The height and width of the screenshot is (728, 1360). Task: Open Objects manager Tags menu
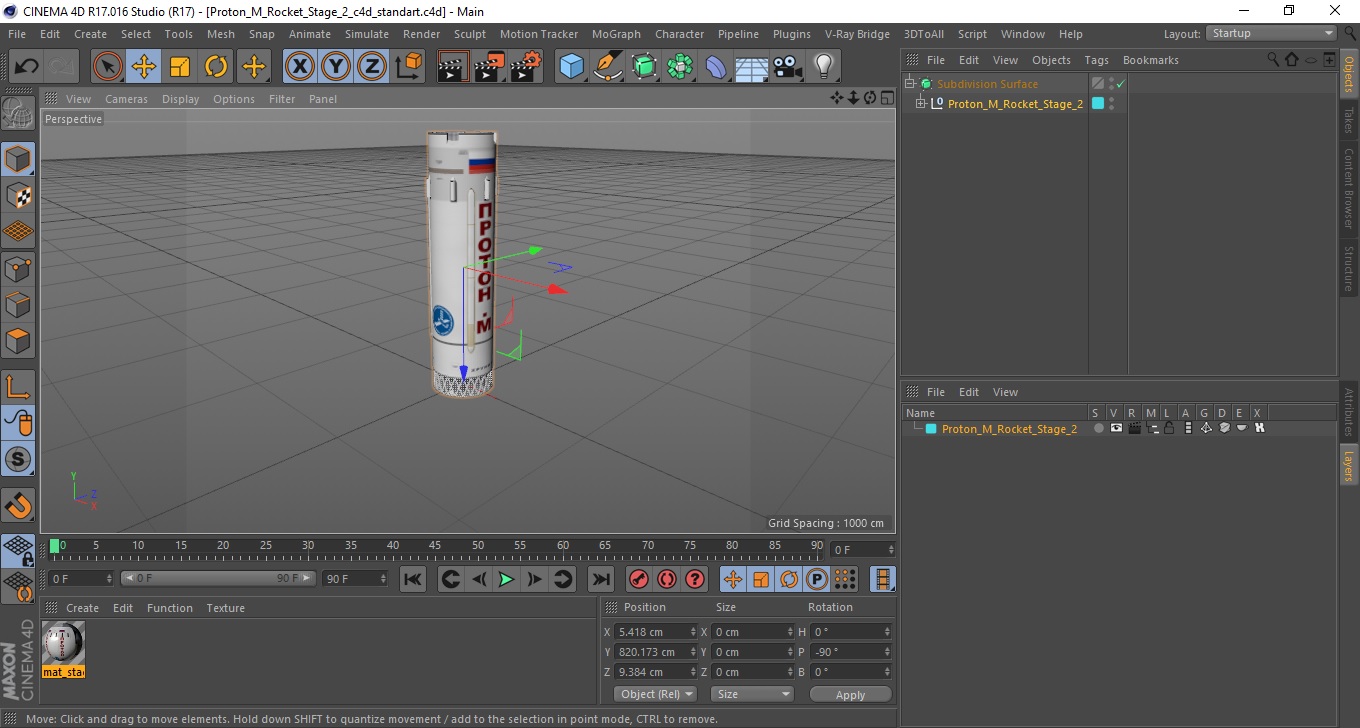click(1096, 60)
